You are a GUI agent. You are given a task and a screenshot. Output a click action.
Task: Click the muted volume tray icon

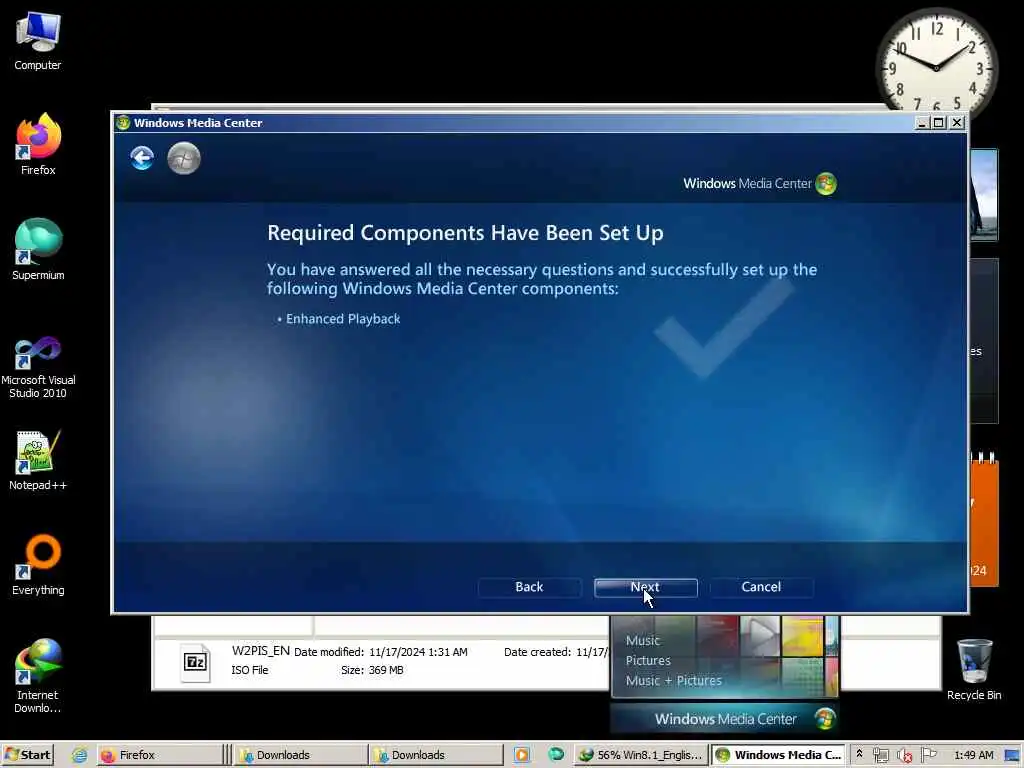904,756
